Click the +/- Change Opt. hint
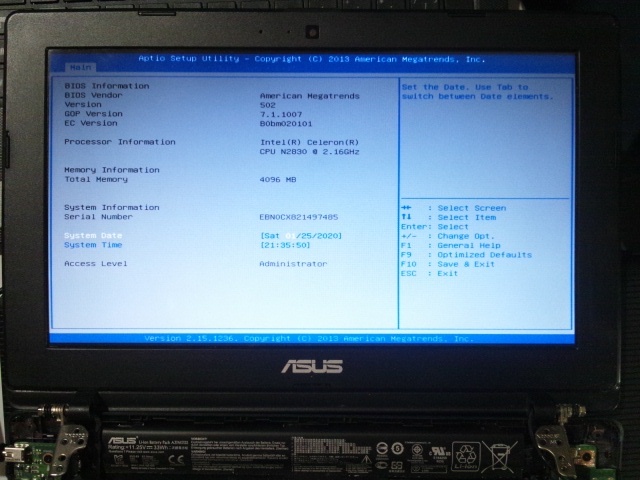Screen dimensions: 640x480 point(448,236)
